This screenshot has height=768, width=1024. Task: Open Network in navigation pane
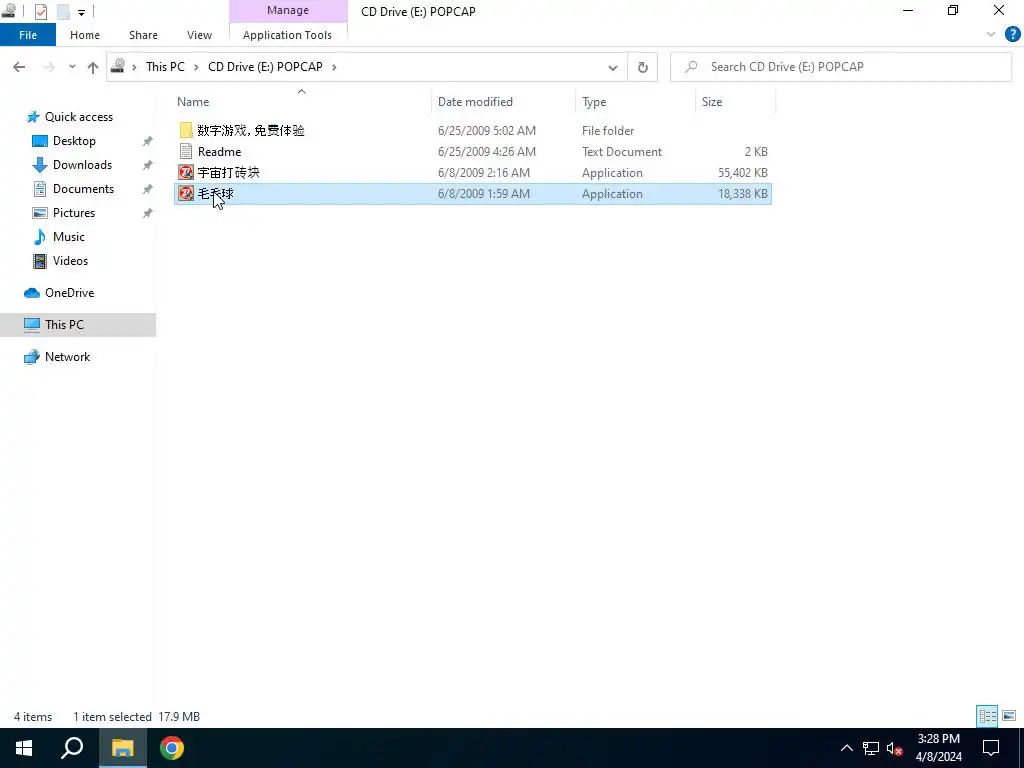(x=67, y=357)
